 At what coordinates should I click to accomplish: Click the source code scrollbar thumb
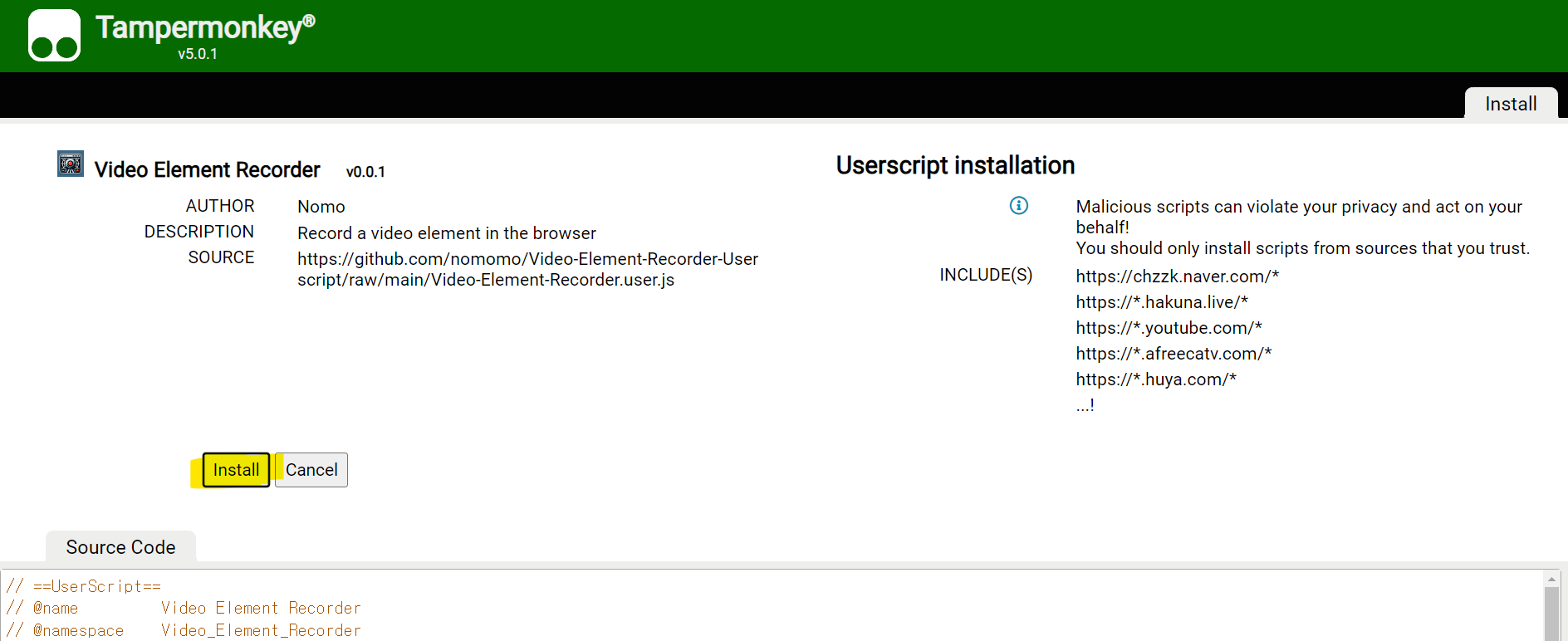pyautogui.click(x=1551, y=614)
